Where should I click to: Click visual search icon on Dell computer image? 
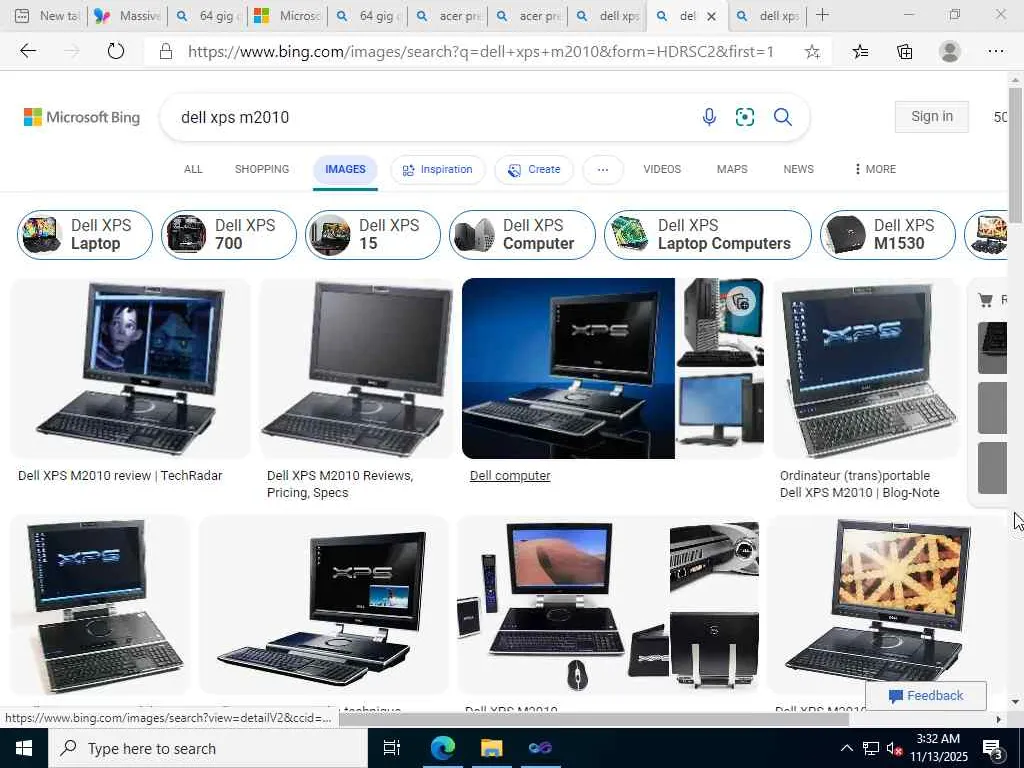point(741,302)
